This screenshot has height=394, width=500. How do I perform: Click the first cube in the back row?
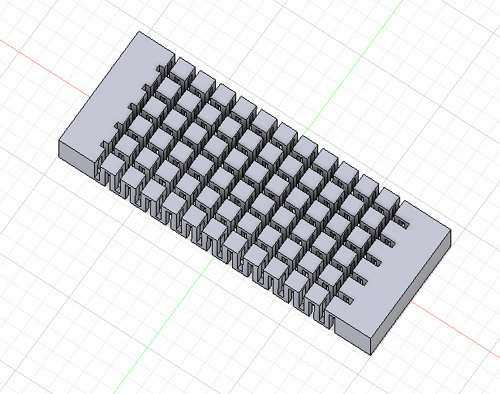(x=182, y=69)
